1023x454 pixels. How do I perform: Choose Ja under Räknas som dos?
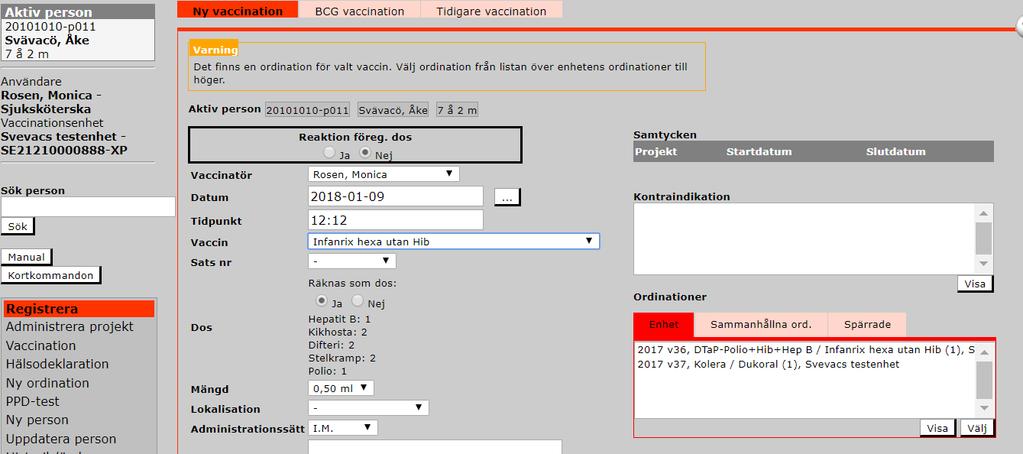[322, 301]
